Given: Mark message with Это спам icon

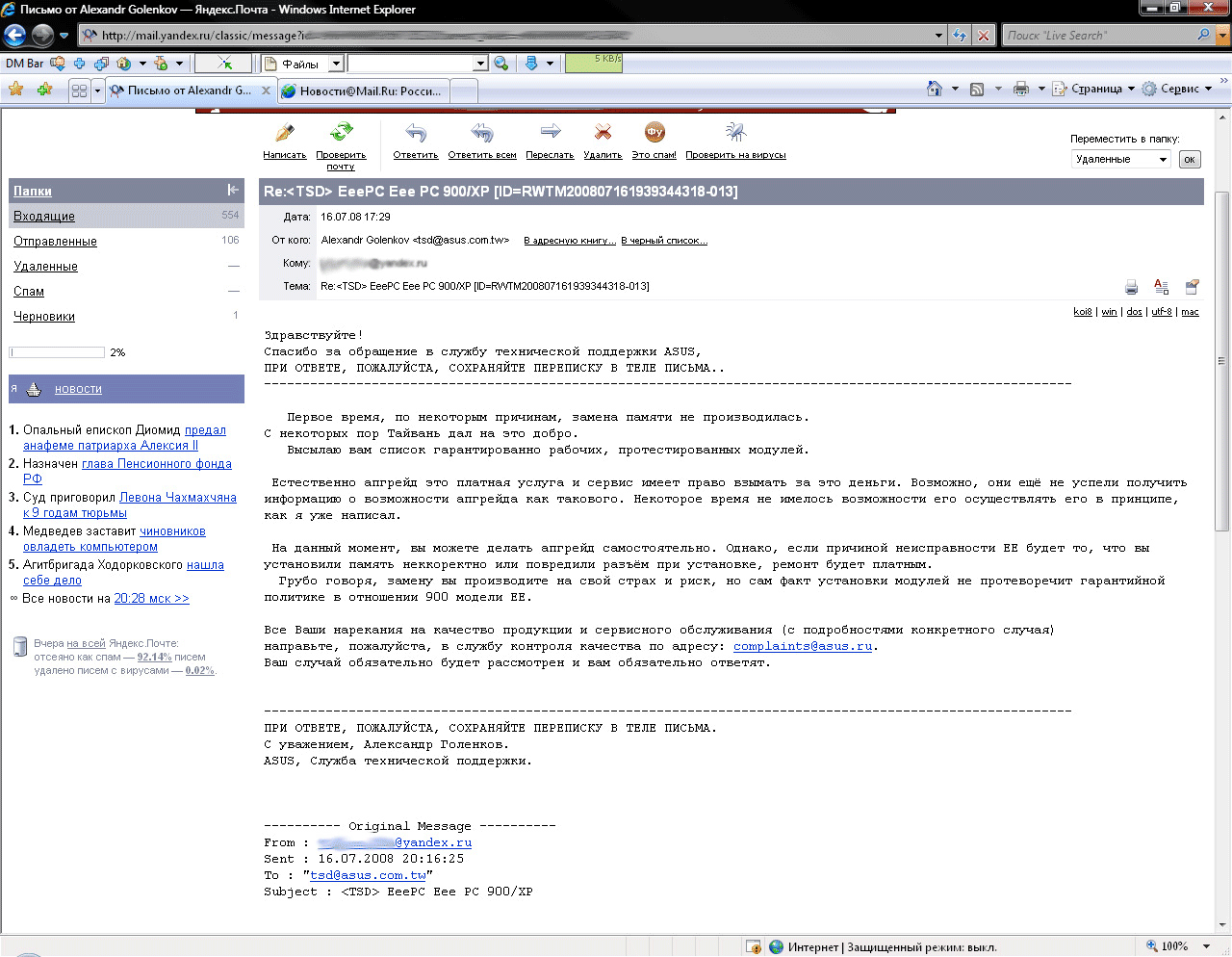Looking at the screenshot, I should (654, 132).
